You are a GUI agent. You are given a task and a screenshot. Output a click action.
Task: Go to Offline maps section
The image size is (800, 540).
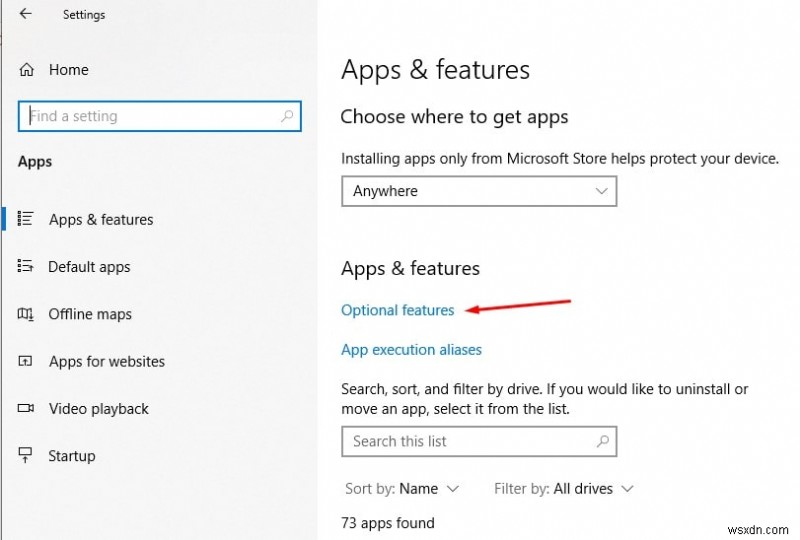(x=90, y=314)
